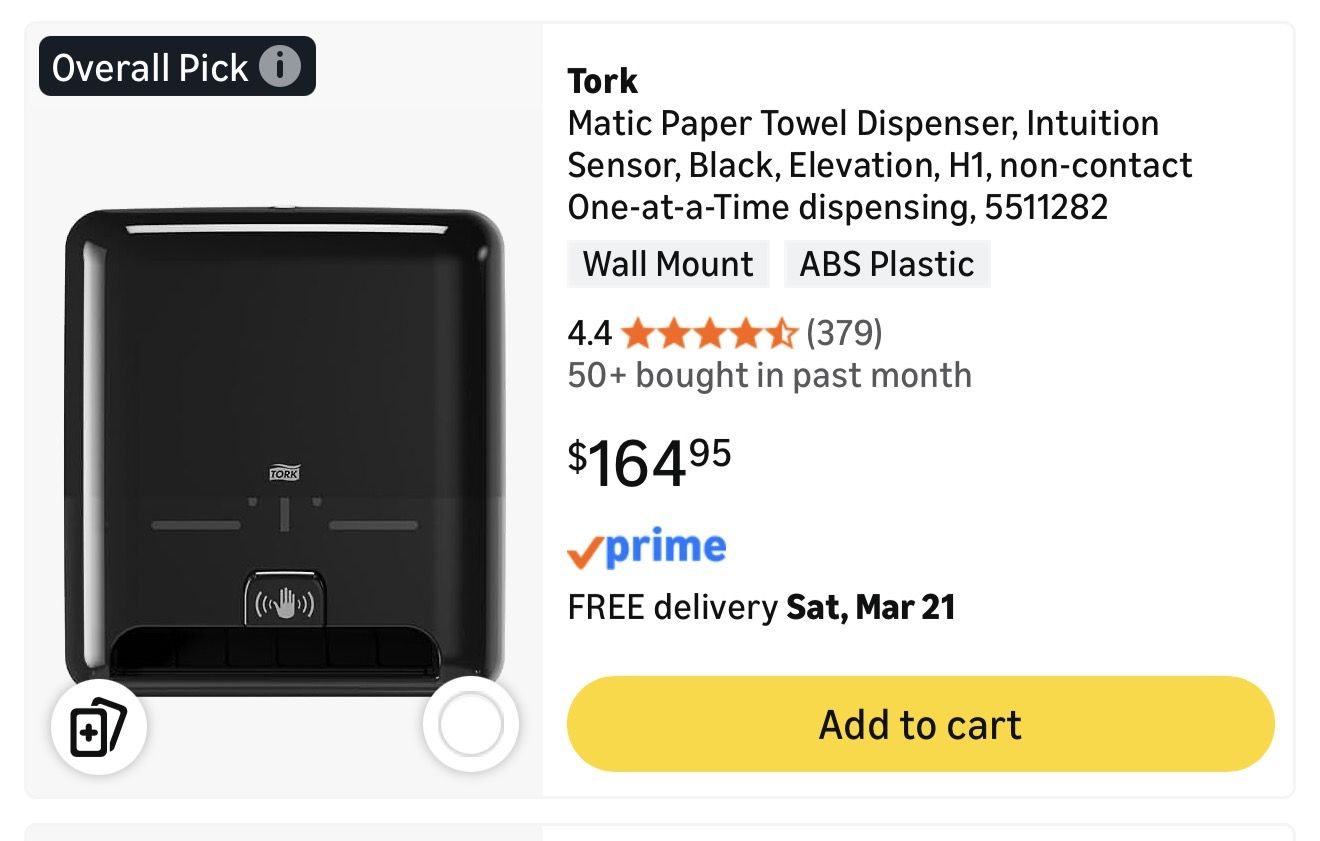Click the Overall Pick badge label

click(x=150, y=67)
